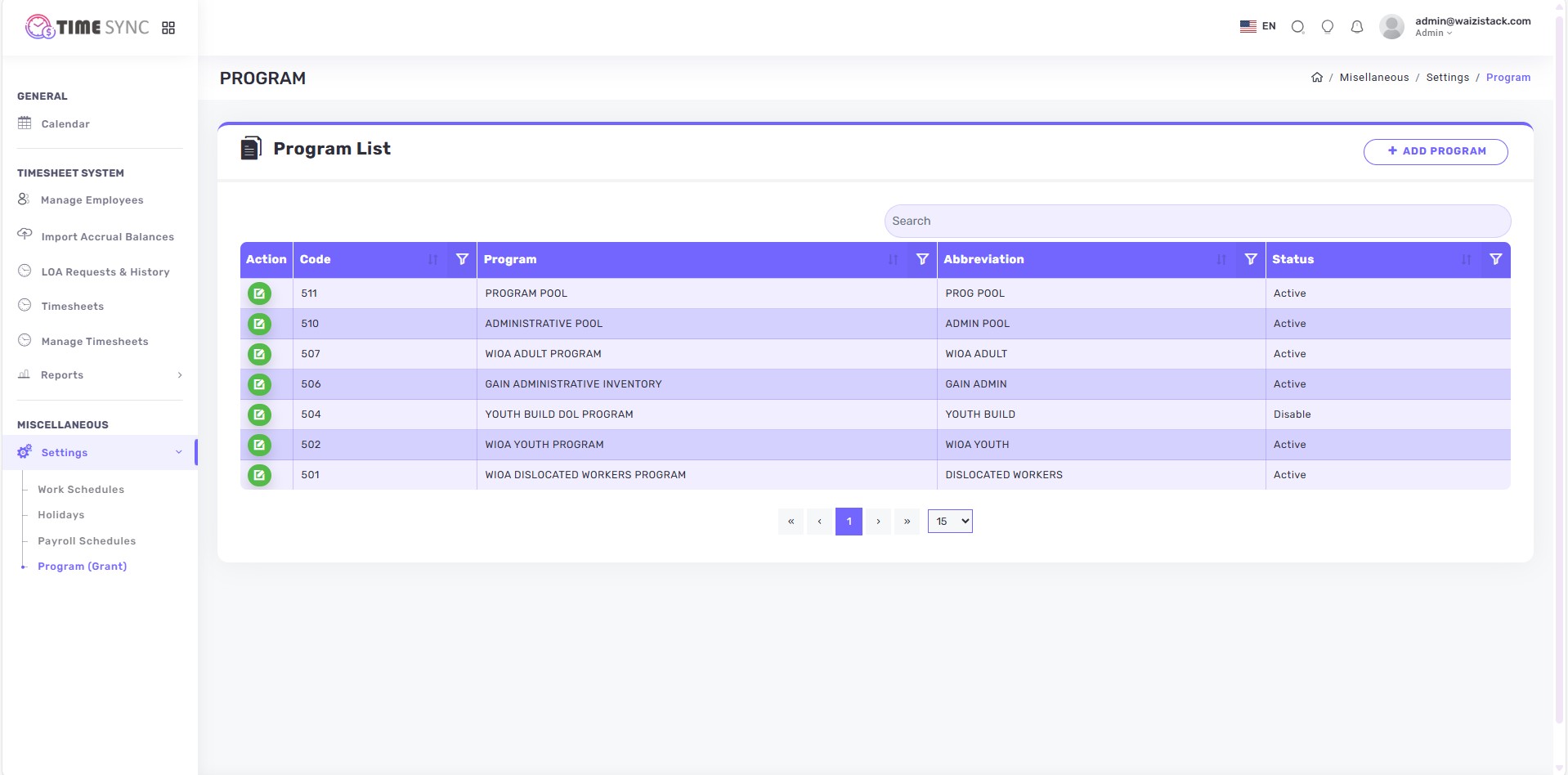Click the Calendar sidebar icon
The image size is (1568, 775).
25,123
